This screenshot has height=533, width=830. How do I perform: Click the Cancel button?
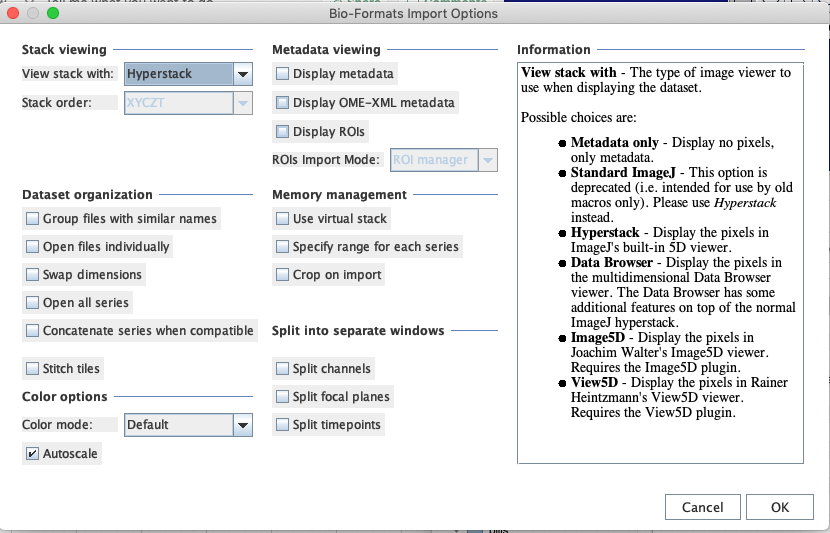702,507
